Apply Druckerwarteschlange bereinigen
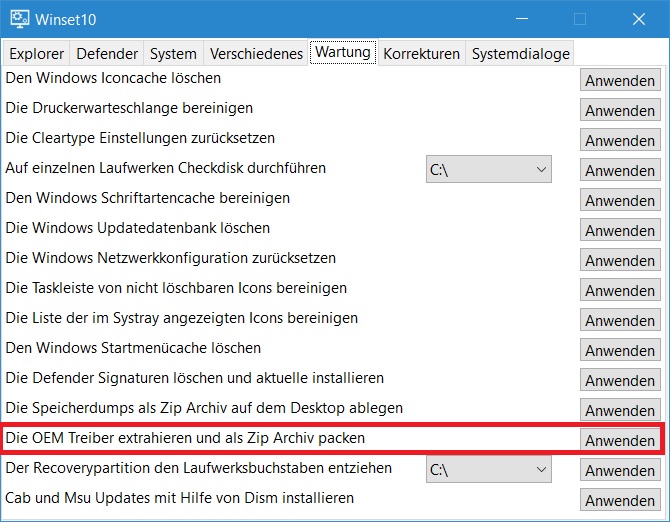This screenshot has height=522, width=670. tap(620, 110)
